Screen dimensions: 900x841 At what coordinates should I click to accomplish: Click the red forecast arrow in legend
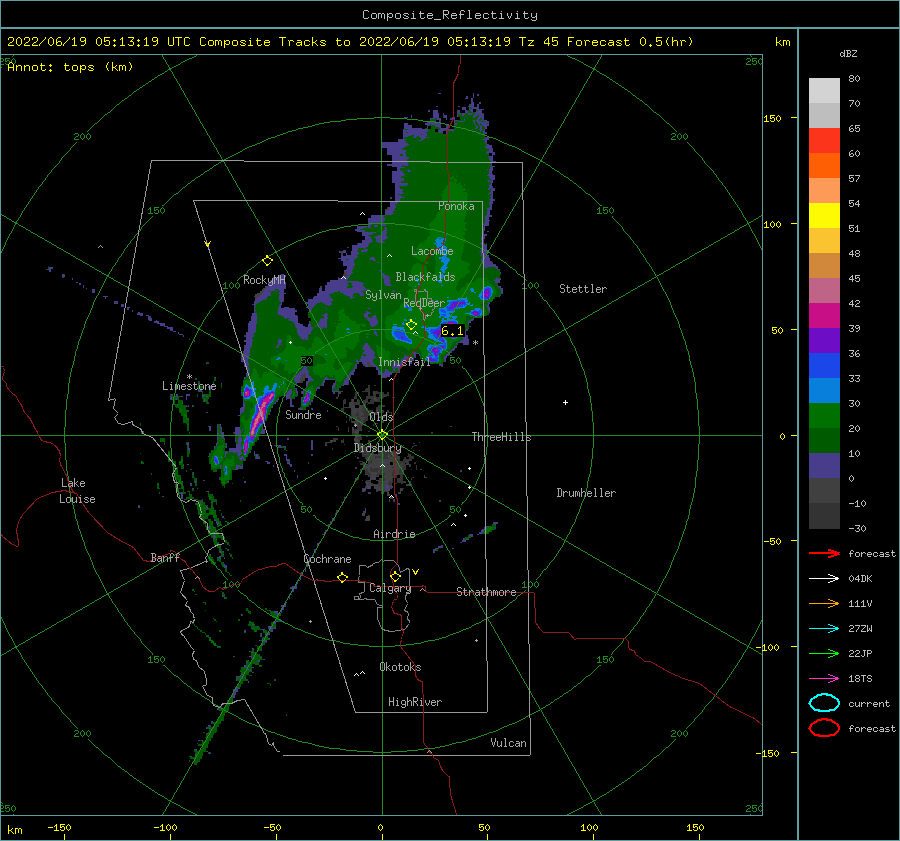point(824,553)
